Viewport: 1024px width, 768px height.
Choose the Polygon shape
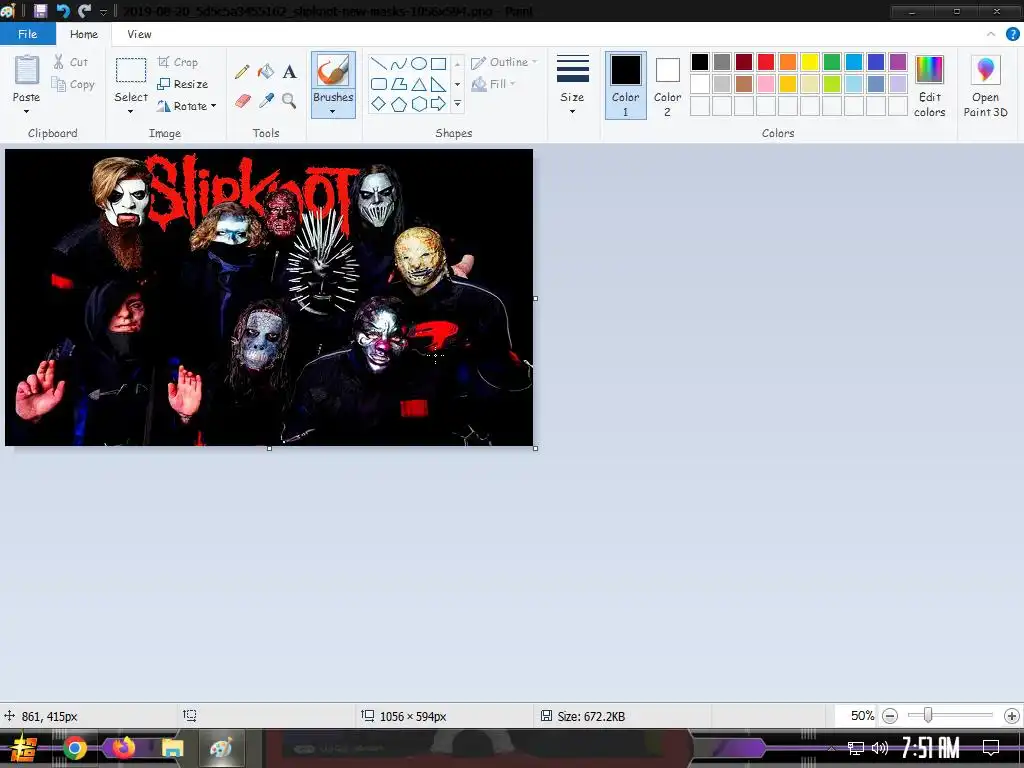398,84
